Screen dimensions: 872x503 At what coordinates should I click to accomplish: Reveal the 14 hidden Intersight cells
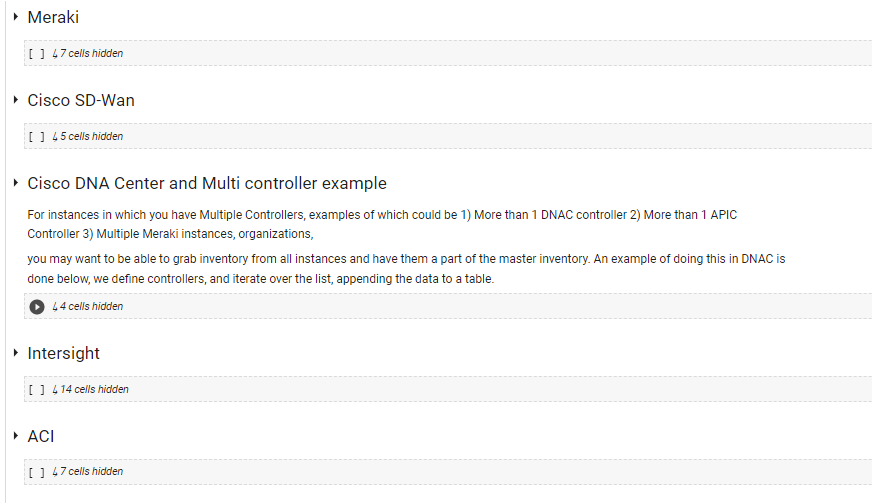click(94, 390)
